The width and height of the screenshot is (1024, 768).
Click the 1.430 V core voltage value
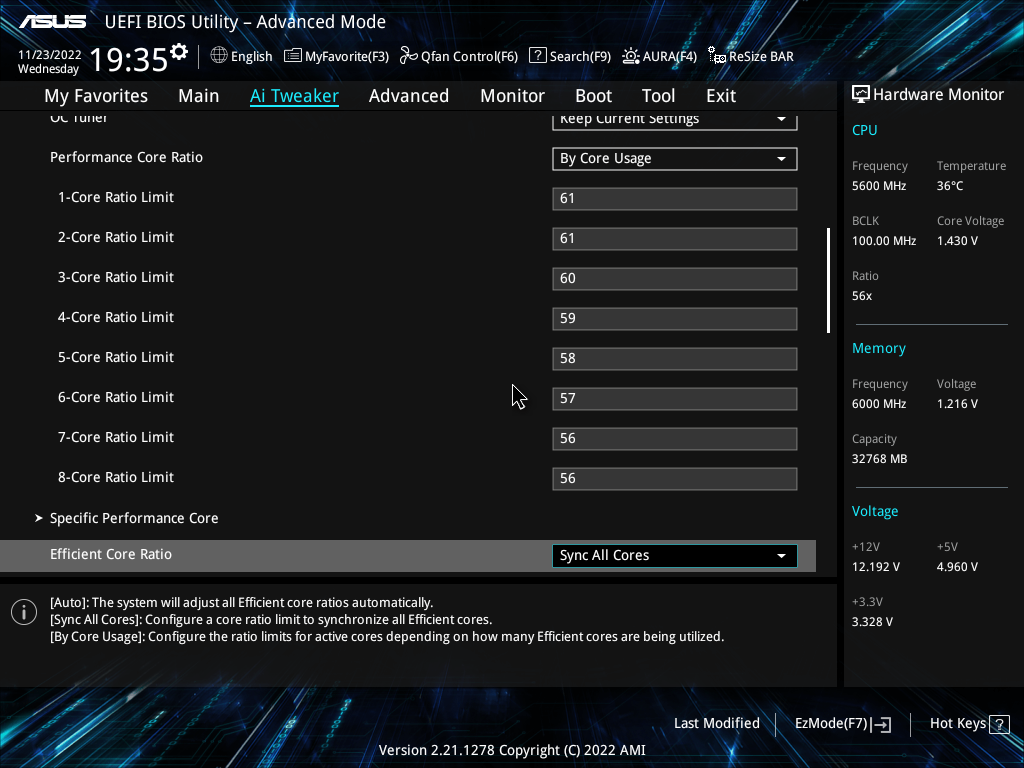click(957, 241)
